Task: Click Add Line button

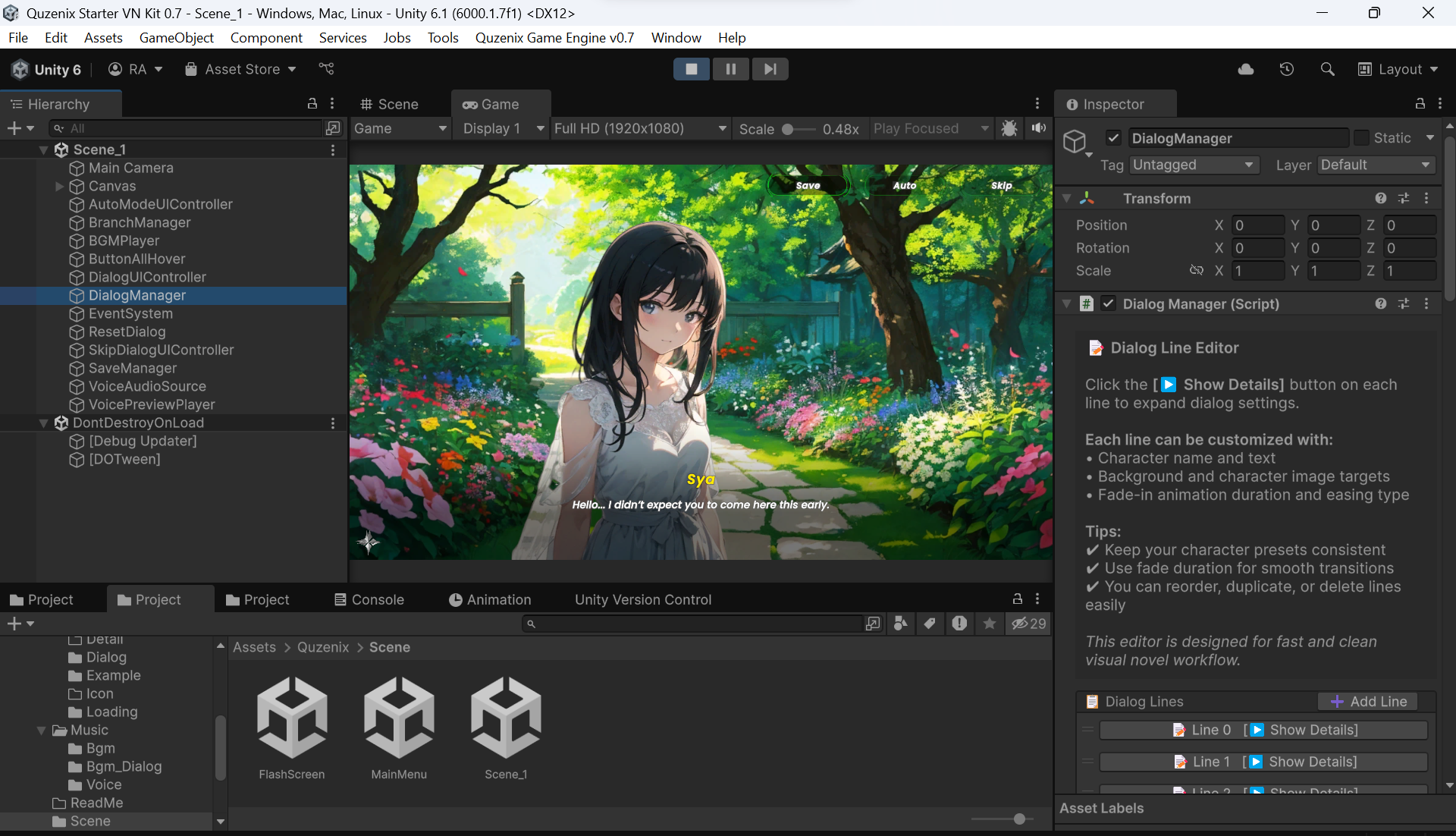Action: pos(1369,702)
